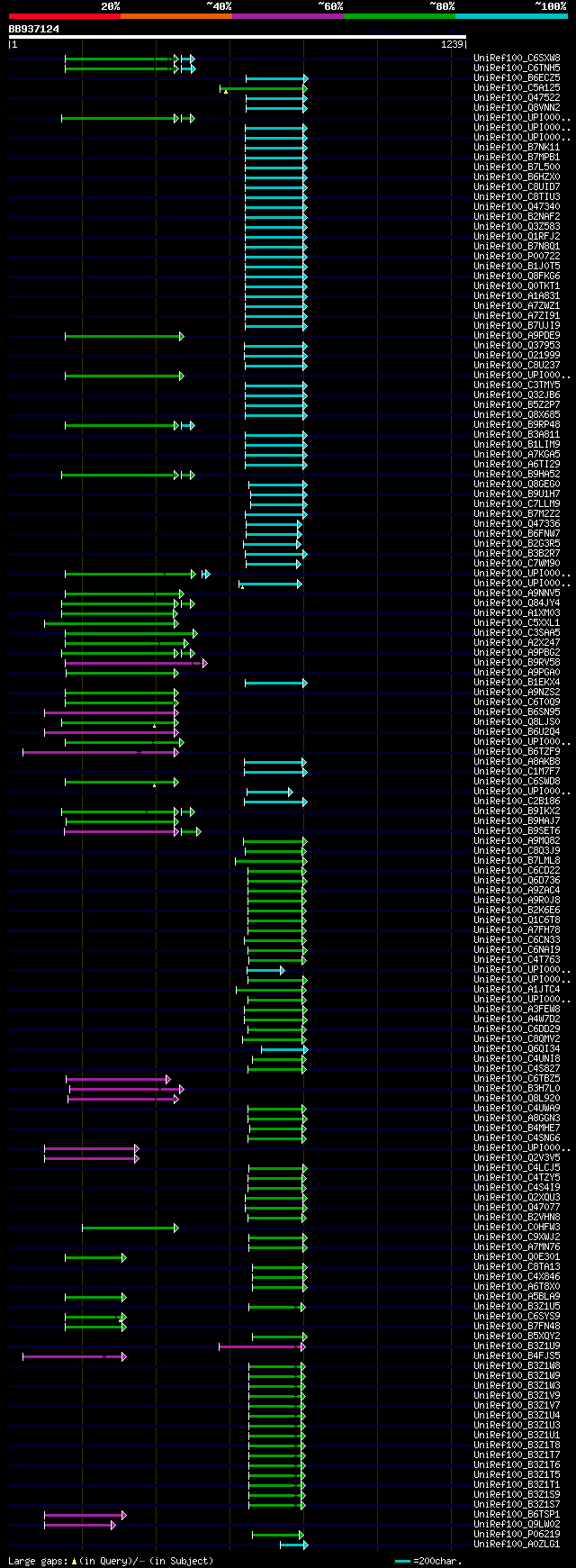Click UniRef100_Q2V3V5 in the hit list

tap(517, 1158)
